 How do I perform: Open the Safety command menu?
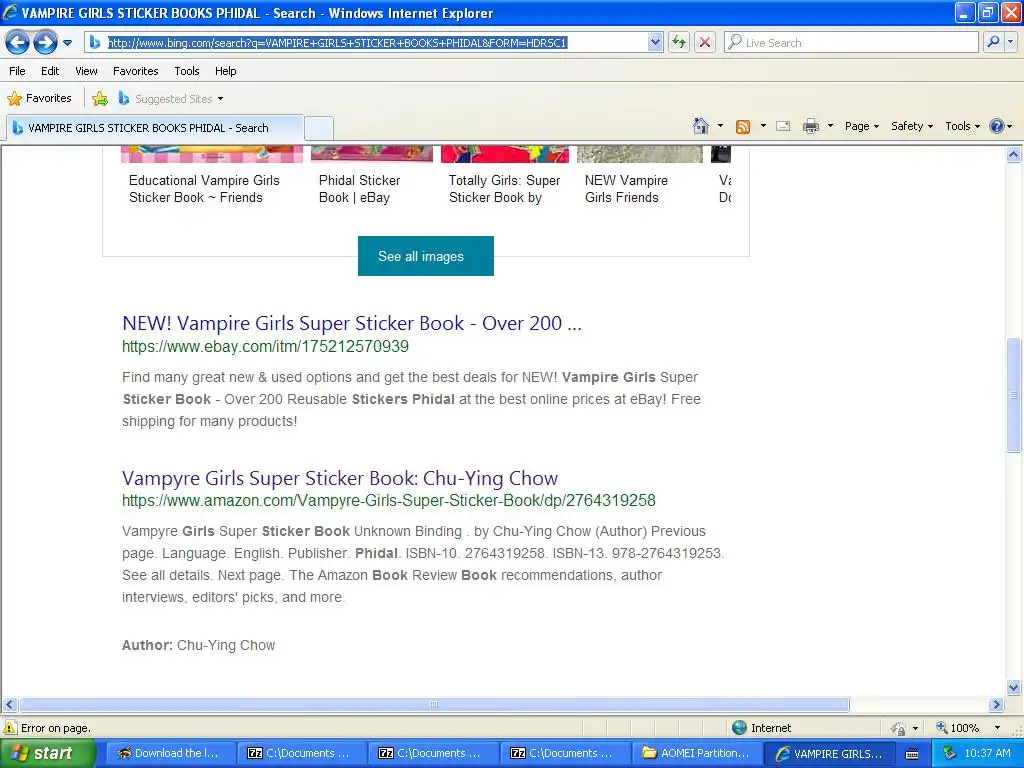pos(912,126)
